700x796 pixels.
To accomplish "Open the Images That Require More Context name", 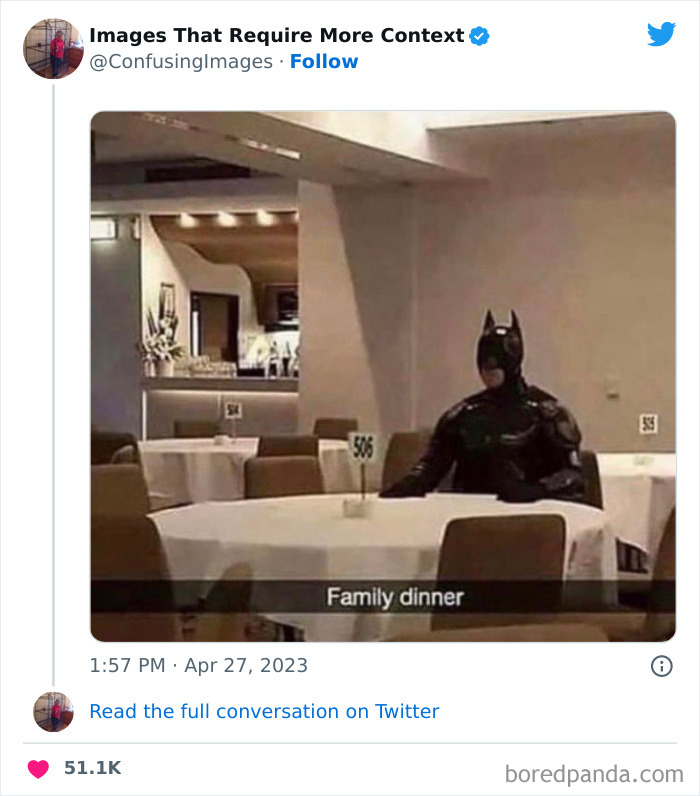I will click(x=277, y=36).
